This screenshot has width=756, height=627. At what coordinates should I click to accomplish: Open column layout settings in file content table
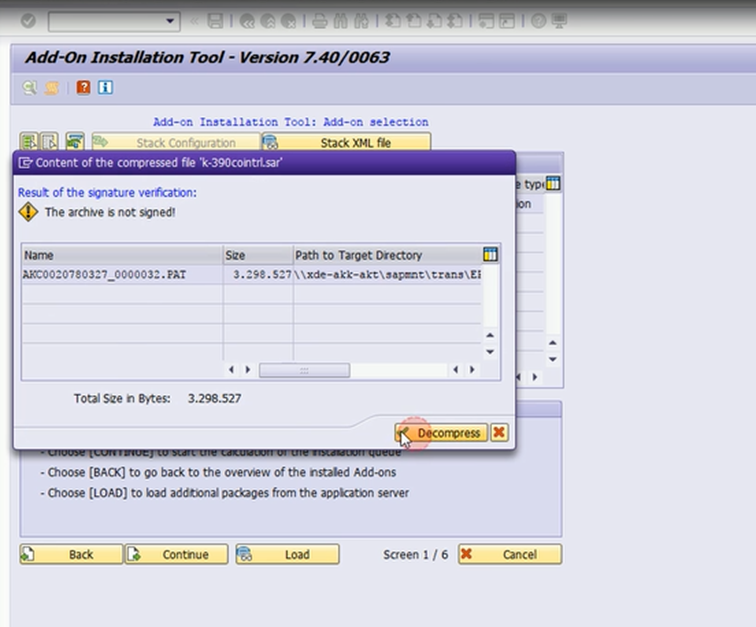tap(490, 255)
